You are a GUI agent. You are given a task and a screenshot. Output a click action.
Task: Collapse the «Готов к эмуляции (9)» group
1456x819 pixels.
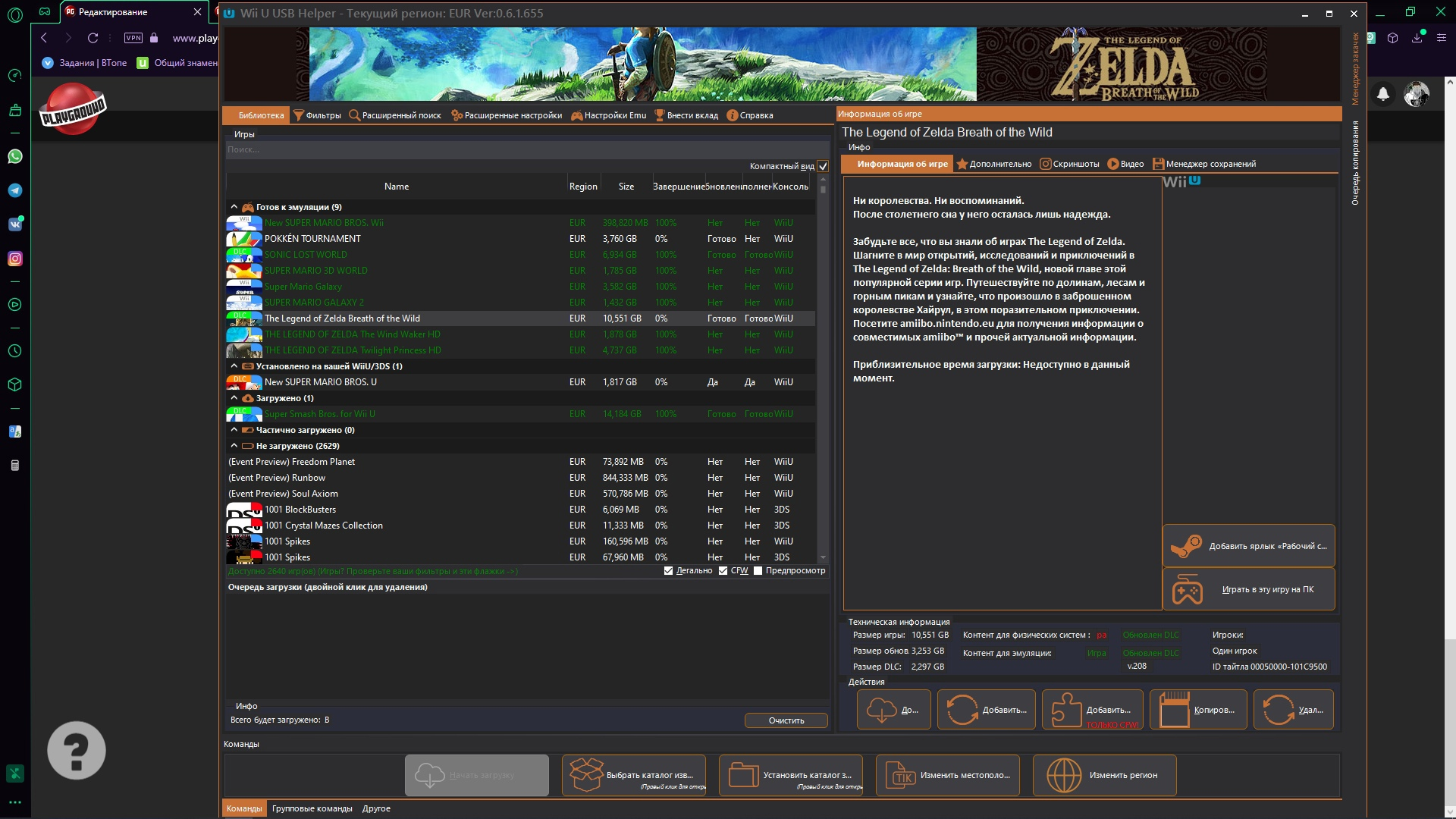coord(234,207)
